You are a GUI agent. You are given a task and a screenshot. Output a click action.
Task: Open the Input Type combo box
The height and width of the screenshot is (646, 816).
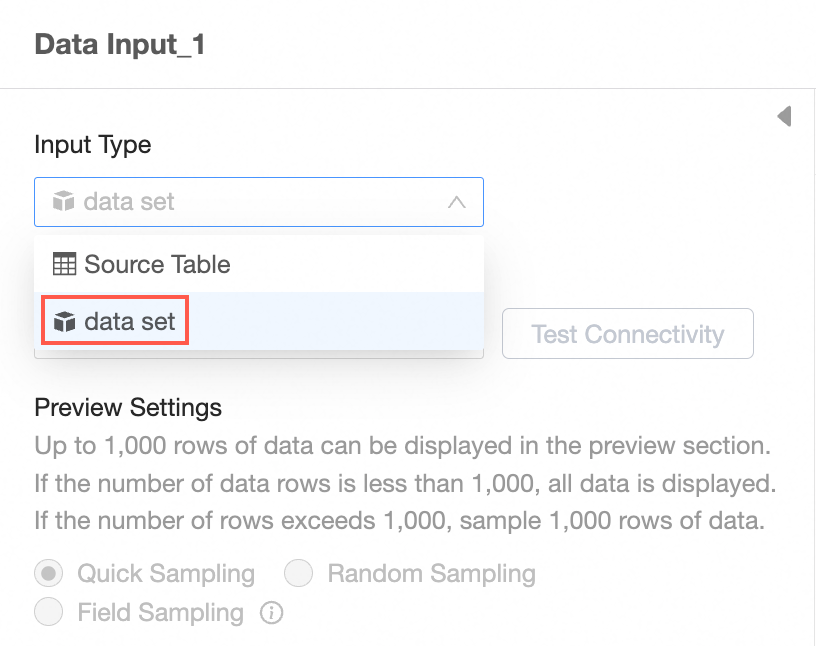(258, 202)
